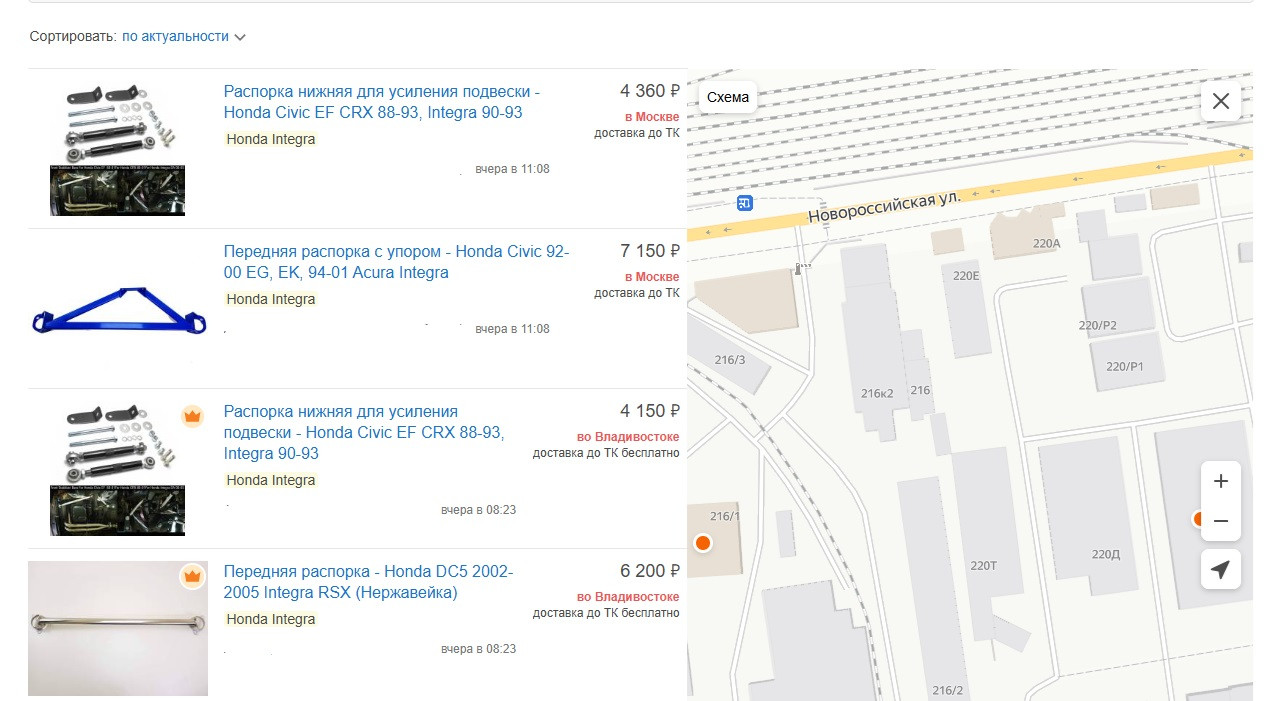Click thumbnail of 4 150 ₽ lower strut kit
The width and height of the screenshot is (1268, 701).
(x=118, y=468)
